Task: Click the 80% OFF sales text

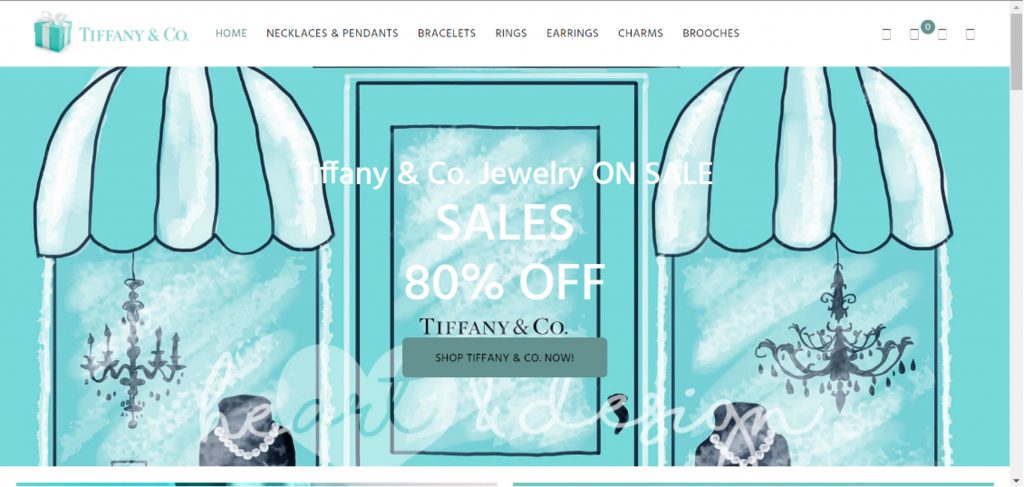Action: tap(504, 281)
